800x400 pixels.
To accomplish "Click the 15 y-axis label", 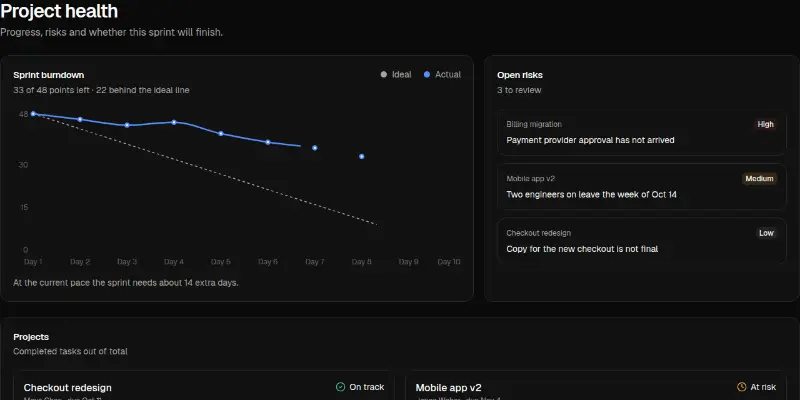I will pos(24,207).
